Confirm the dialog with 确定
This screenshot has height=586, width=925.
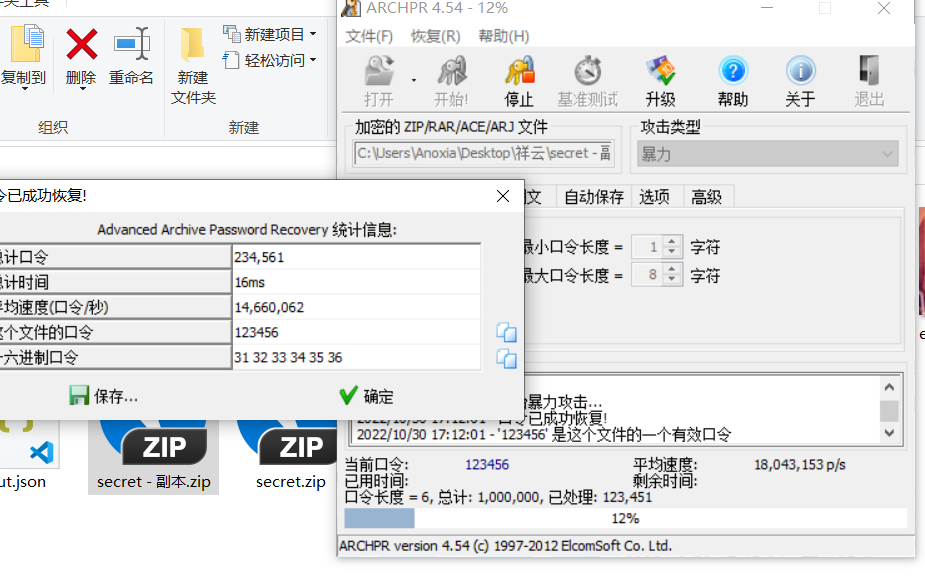pos(366,396)
